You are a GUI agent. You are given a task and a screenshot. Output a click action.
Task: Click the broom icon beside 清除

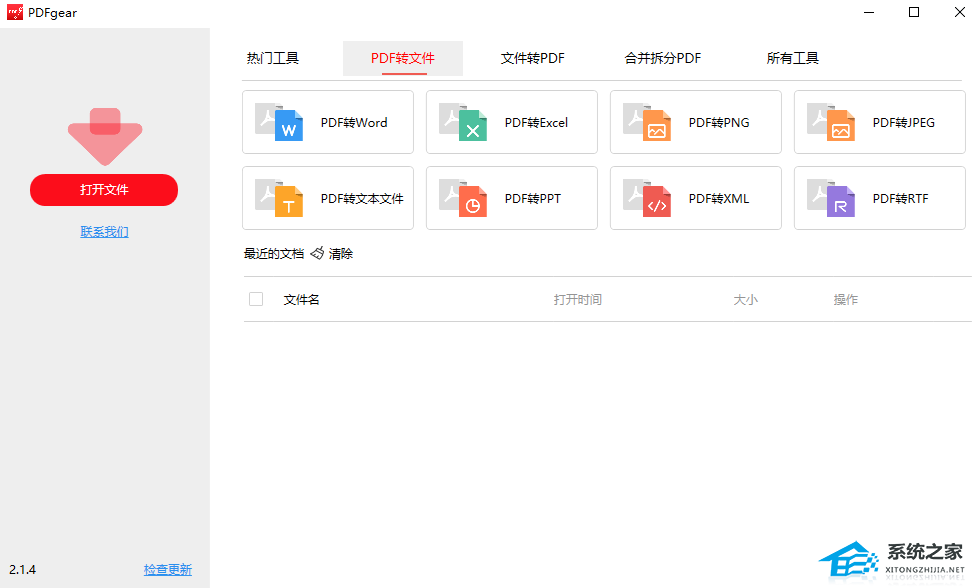317,254
